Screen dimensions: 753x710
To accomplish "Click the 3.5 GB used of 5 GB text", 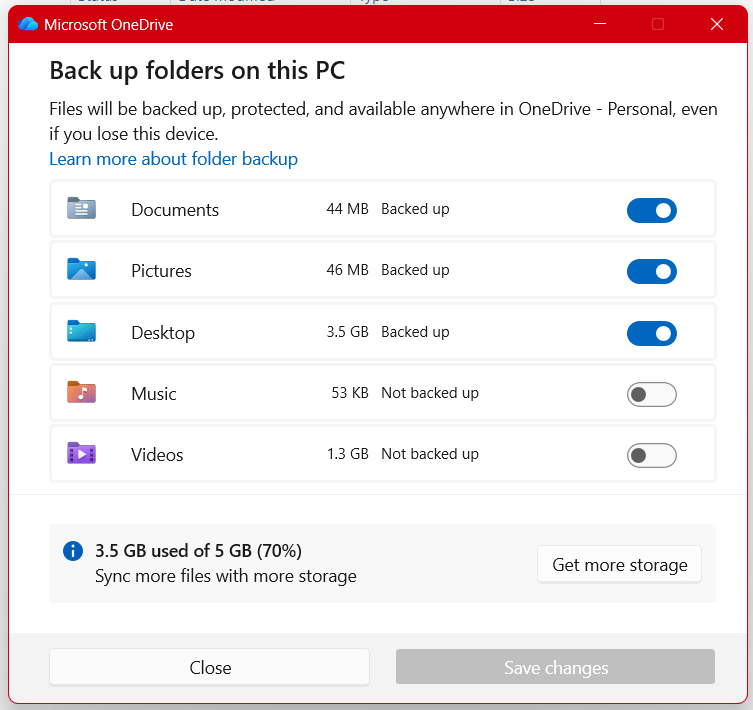I will (x=198, y=551).
